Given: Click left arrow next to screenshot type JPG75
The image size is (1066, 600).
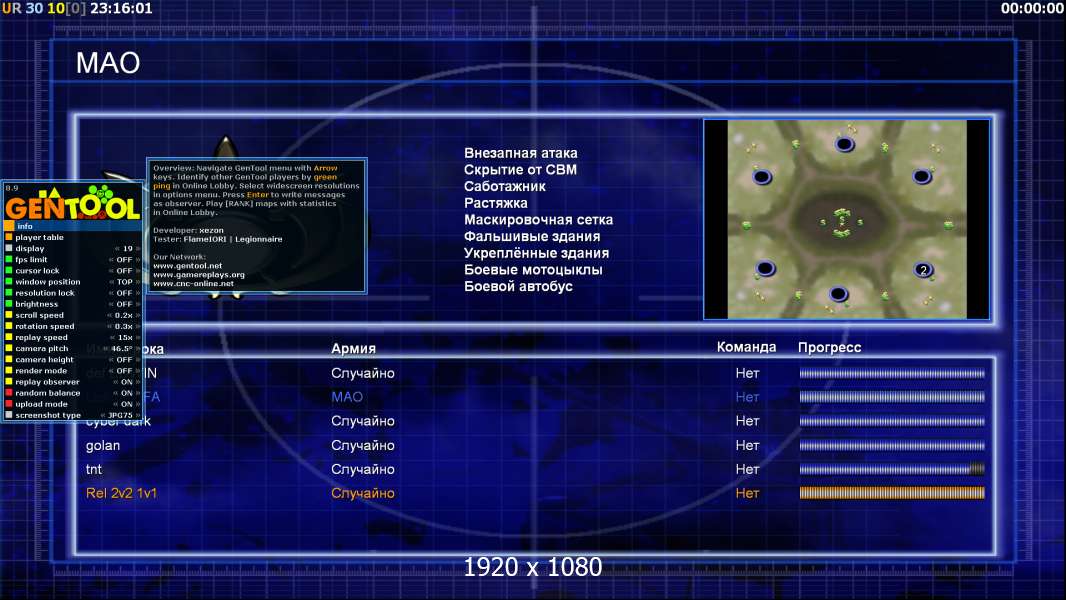Looking at the screenshot, I should [103, 415].
